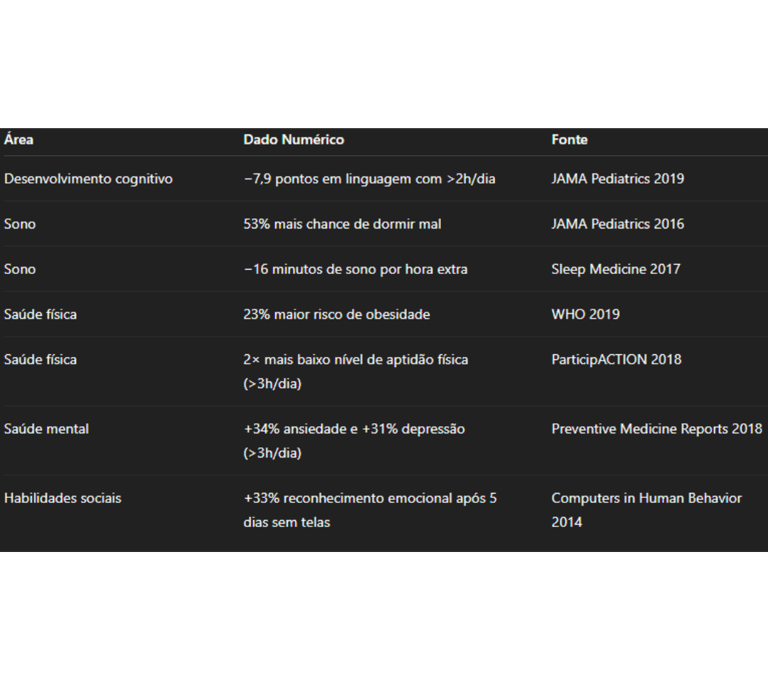Select the Área column header
768x700 pixels.
19,140
